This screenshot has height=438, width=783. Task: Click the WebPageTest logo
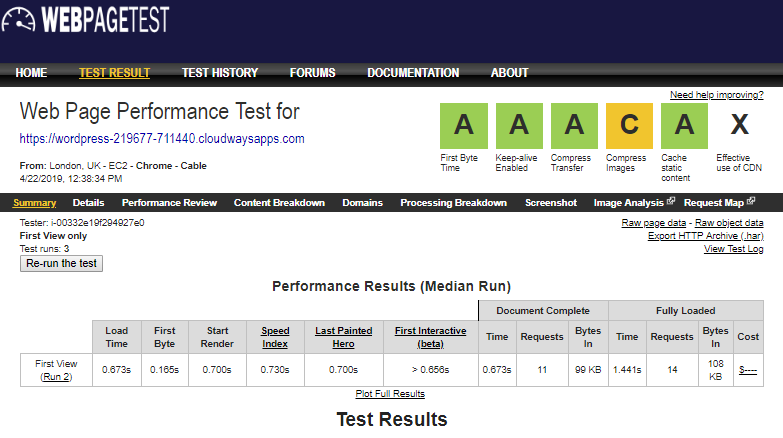[85, 19]
